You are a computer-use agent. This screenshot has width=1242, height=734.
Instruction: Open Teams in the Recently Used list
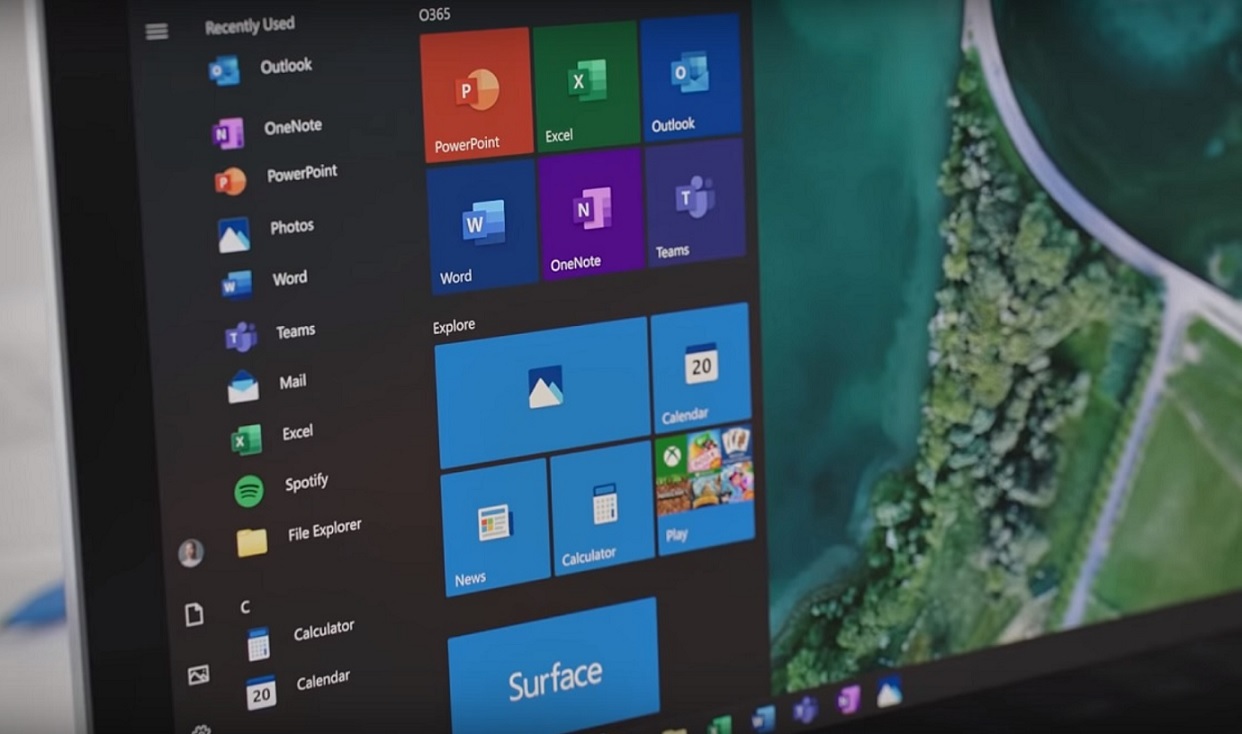[271, 334]
